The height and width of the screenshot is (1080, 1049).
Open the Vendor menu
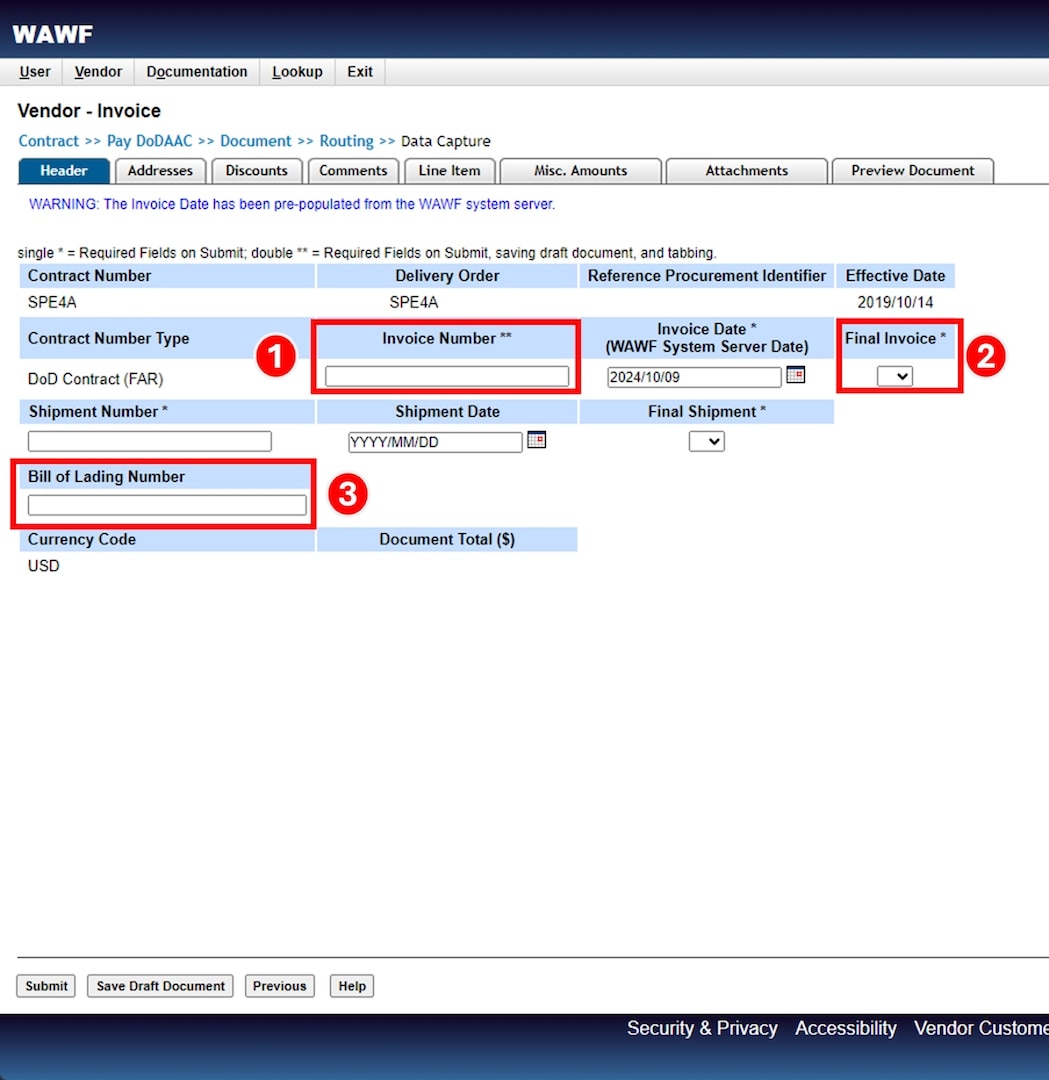point(98,72)
